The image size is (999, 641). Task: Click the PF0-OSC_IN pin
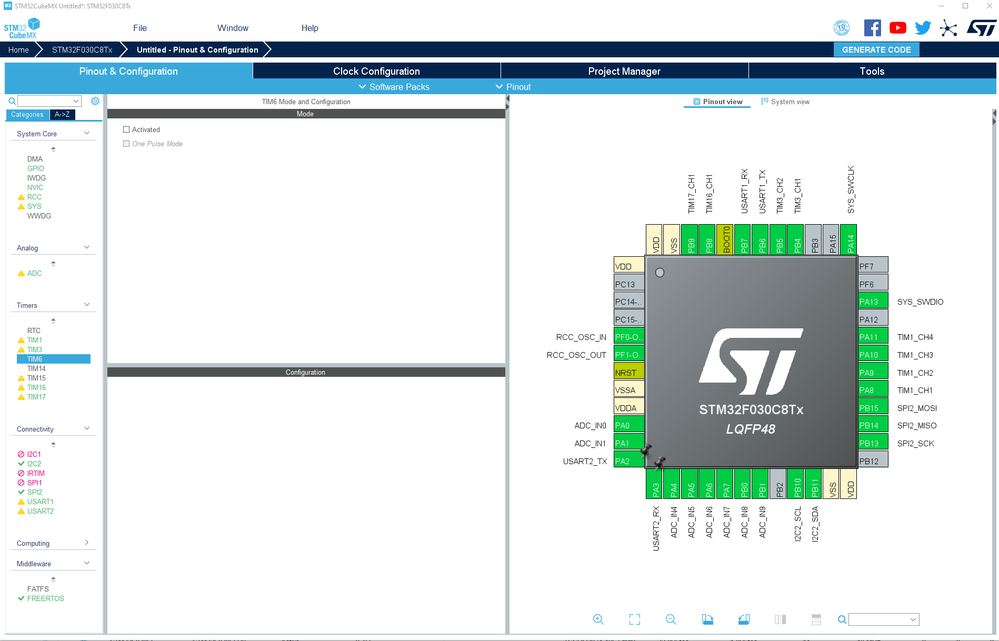tap(629, 337)
